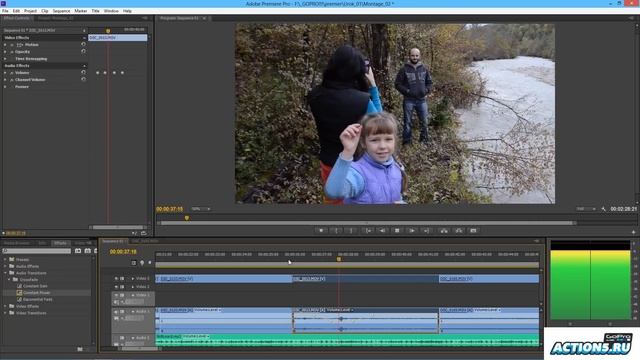640x360 pixels.
Task: Toggle the Channel Volume fx switch
Action: [x=12, y=80]
